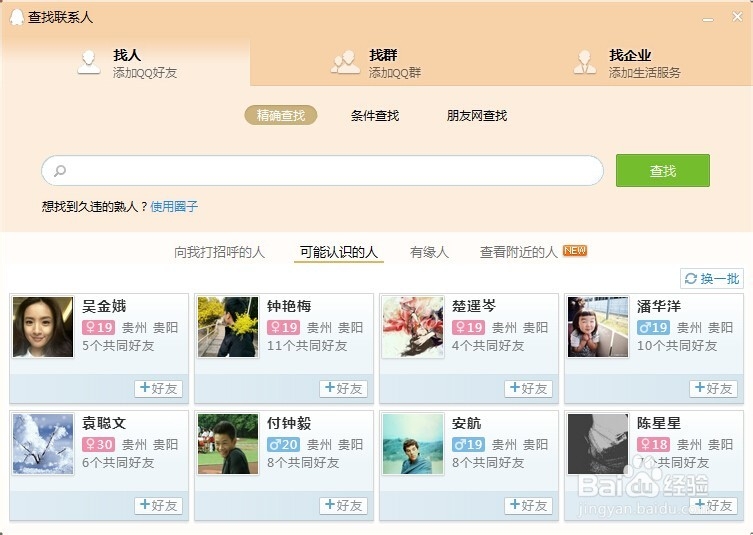The image size is (753, 535).
Task: Click 8个共同好友 under 安航
Action: coord(488,463)
